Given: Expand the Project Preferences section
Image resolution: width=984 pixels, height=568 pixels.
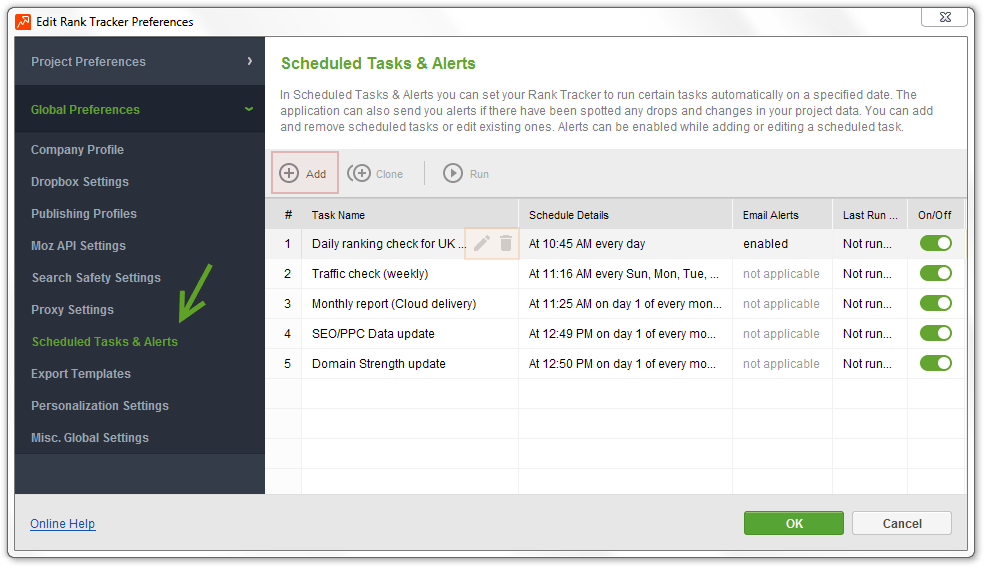Looking at the screenshot, I should point(139,61).
